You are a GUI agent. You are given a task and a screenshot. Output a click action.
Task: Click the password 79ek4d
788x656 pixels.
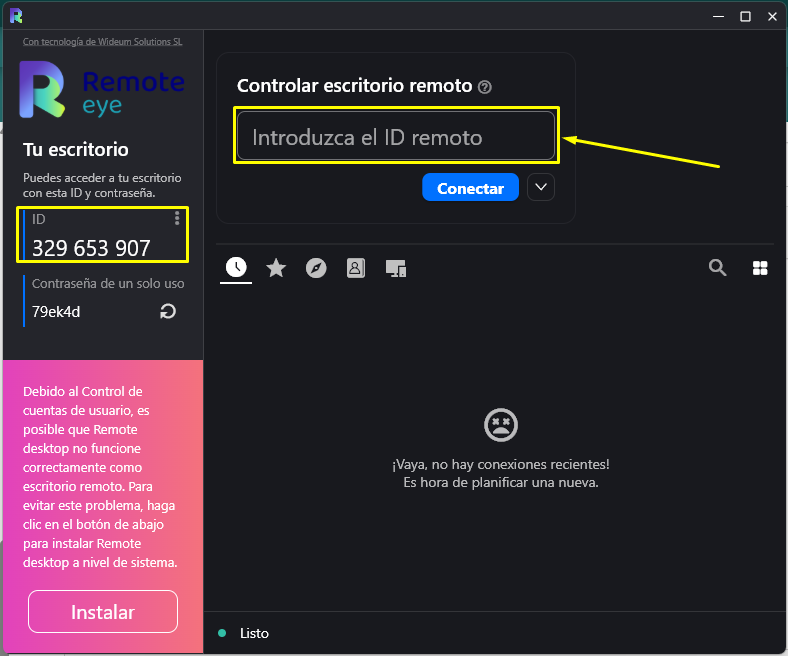(x=56, y=312)
